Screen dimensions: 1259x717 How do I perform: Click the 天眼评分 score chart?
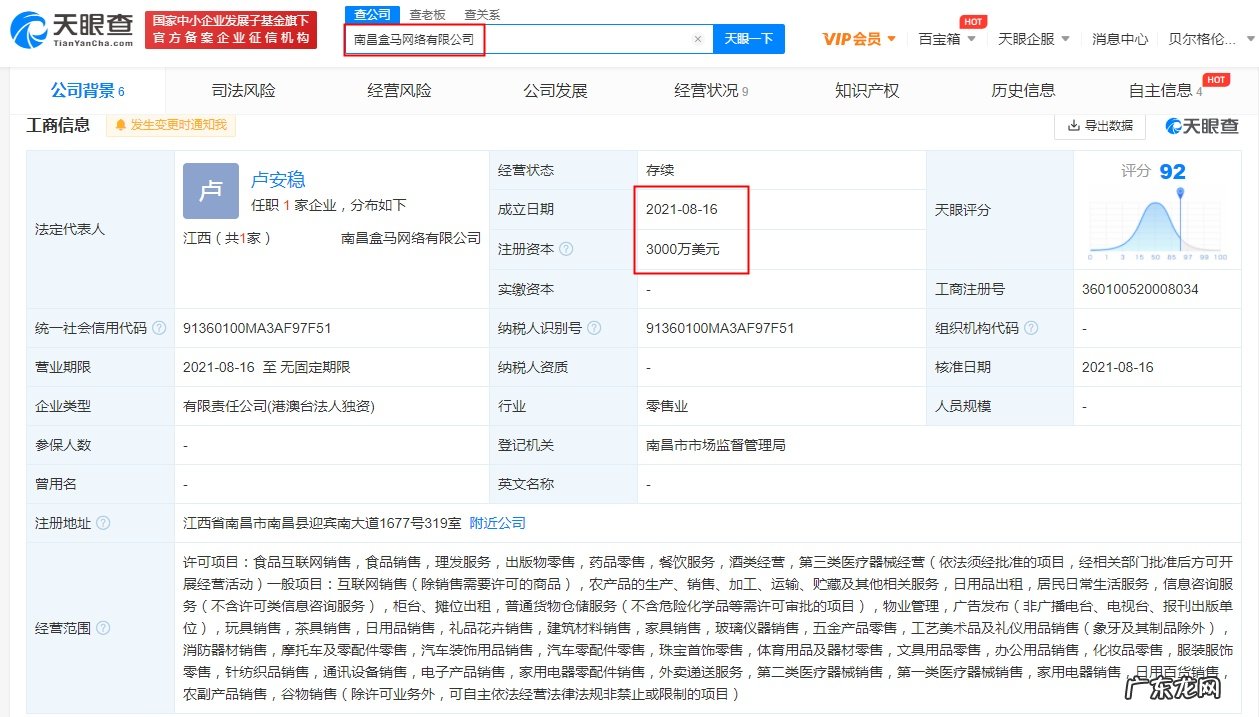pos(1157,227)
